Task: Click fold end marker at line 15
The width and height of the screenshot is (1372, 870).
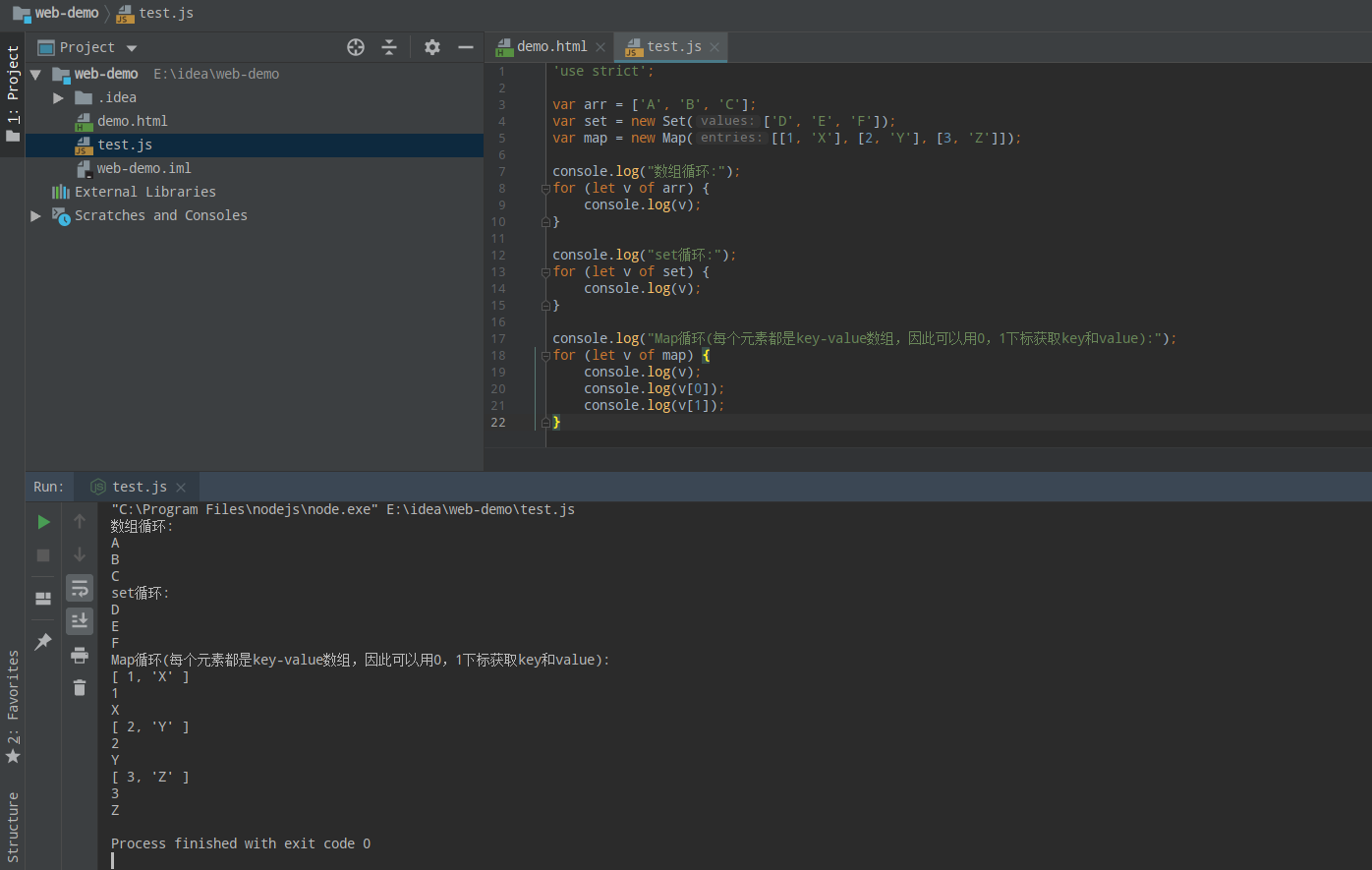Action: 545,306
